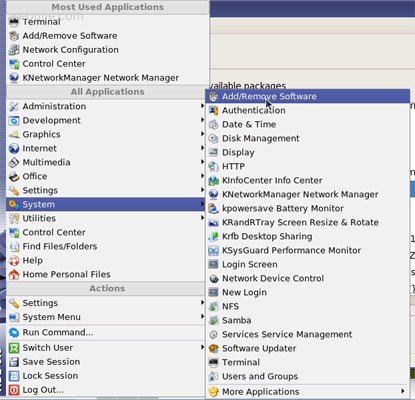Open Network Configuration from most used list
This screenshot has height=400, width=415.
[108, 50]
